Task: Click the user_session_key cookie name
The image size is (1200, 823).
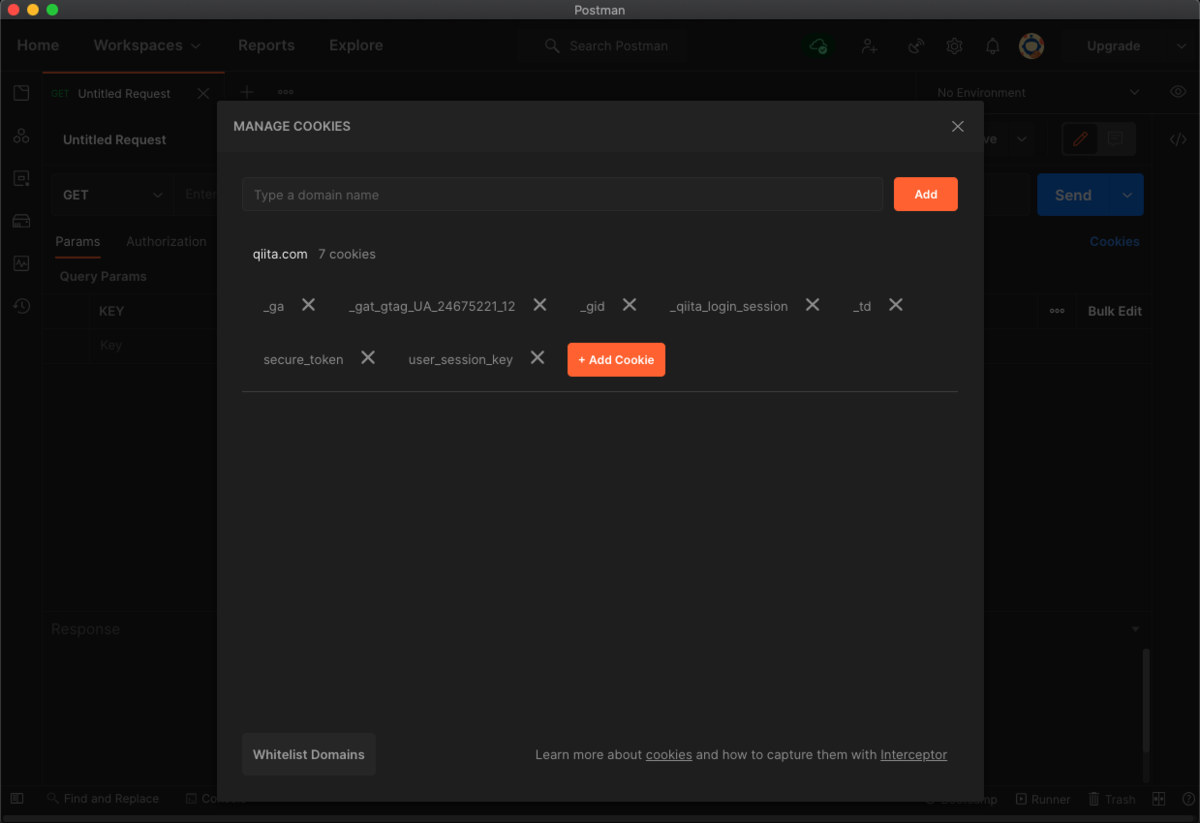Action: tap(461, 359)
